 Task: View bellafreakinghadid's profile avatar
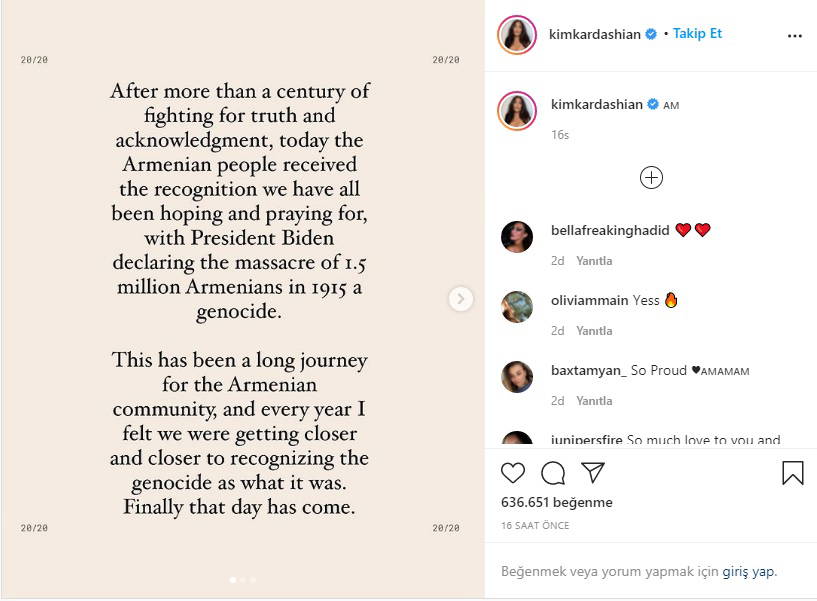tap(517, 237)
